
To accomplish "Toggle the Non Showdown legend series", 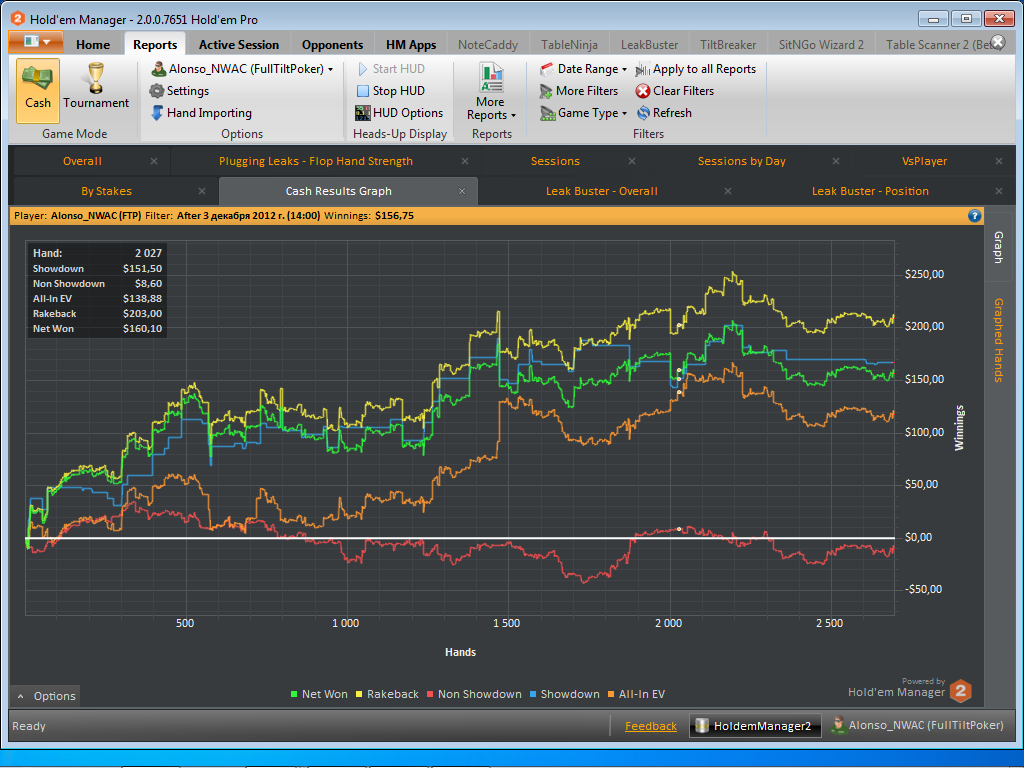I will point(474,694).
